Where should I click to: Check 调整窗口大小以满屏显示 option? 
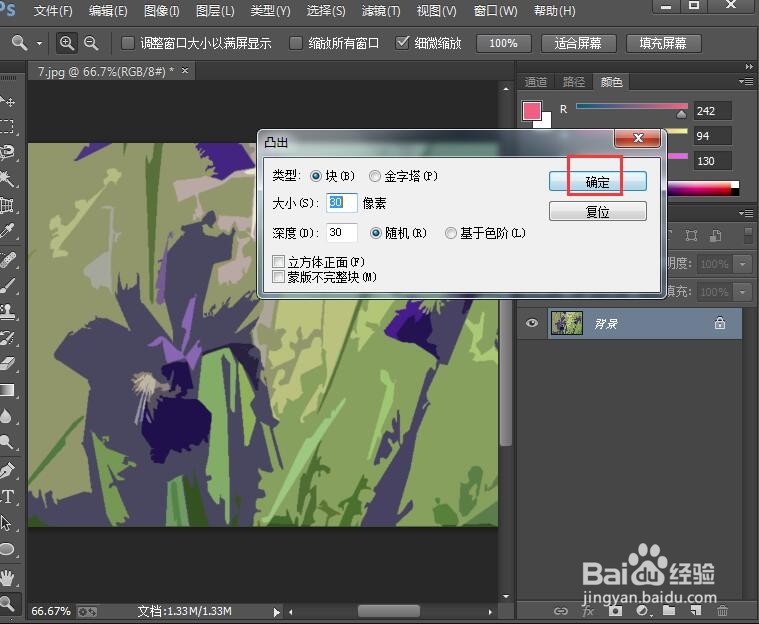point(127,43)
